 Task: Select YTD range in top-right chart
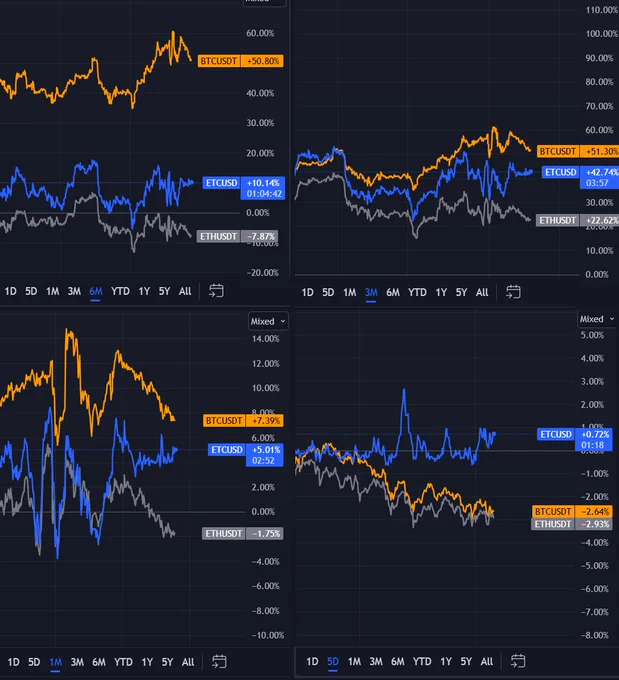pos(417,292)
